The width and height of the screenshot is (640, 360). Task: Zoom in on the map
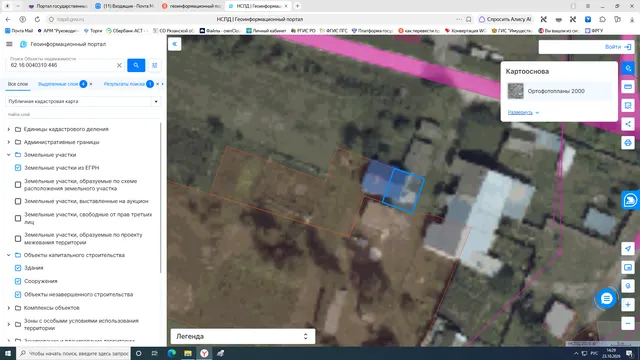tap(628, 305)
